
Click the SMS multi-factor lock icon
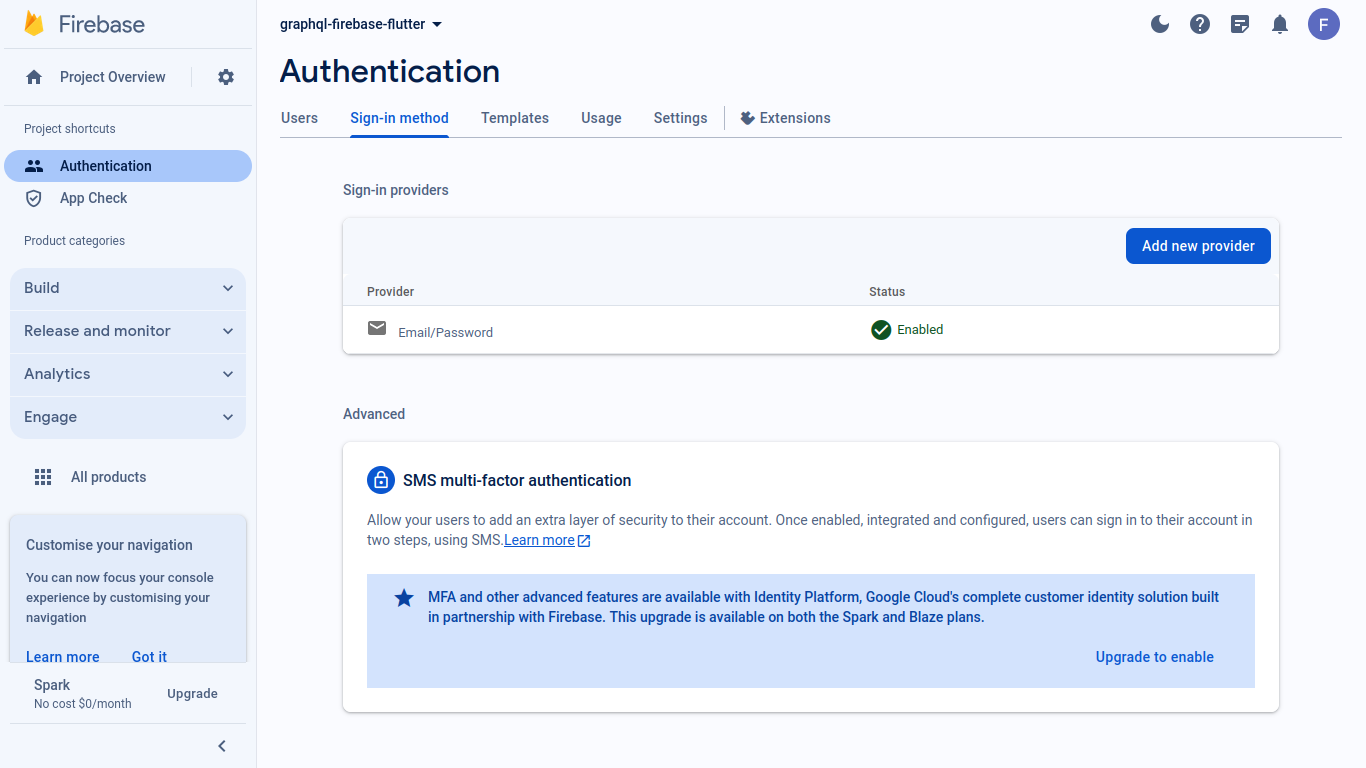(x=381, y=480)
